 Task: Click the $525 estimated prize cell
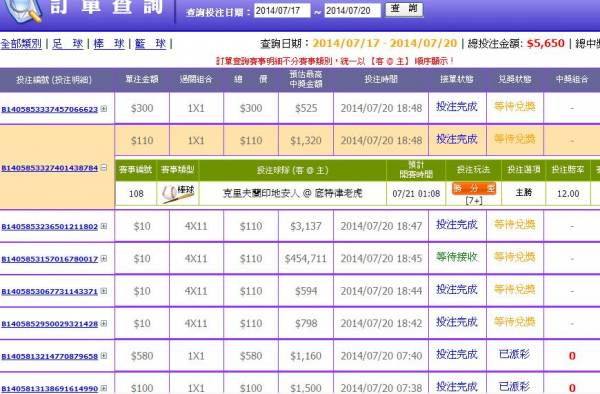point(306,108)
